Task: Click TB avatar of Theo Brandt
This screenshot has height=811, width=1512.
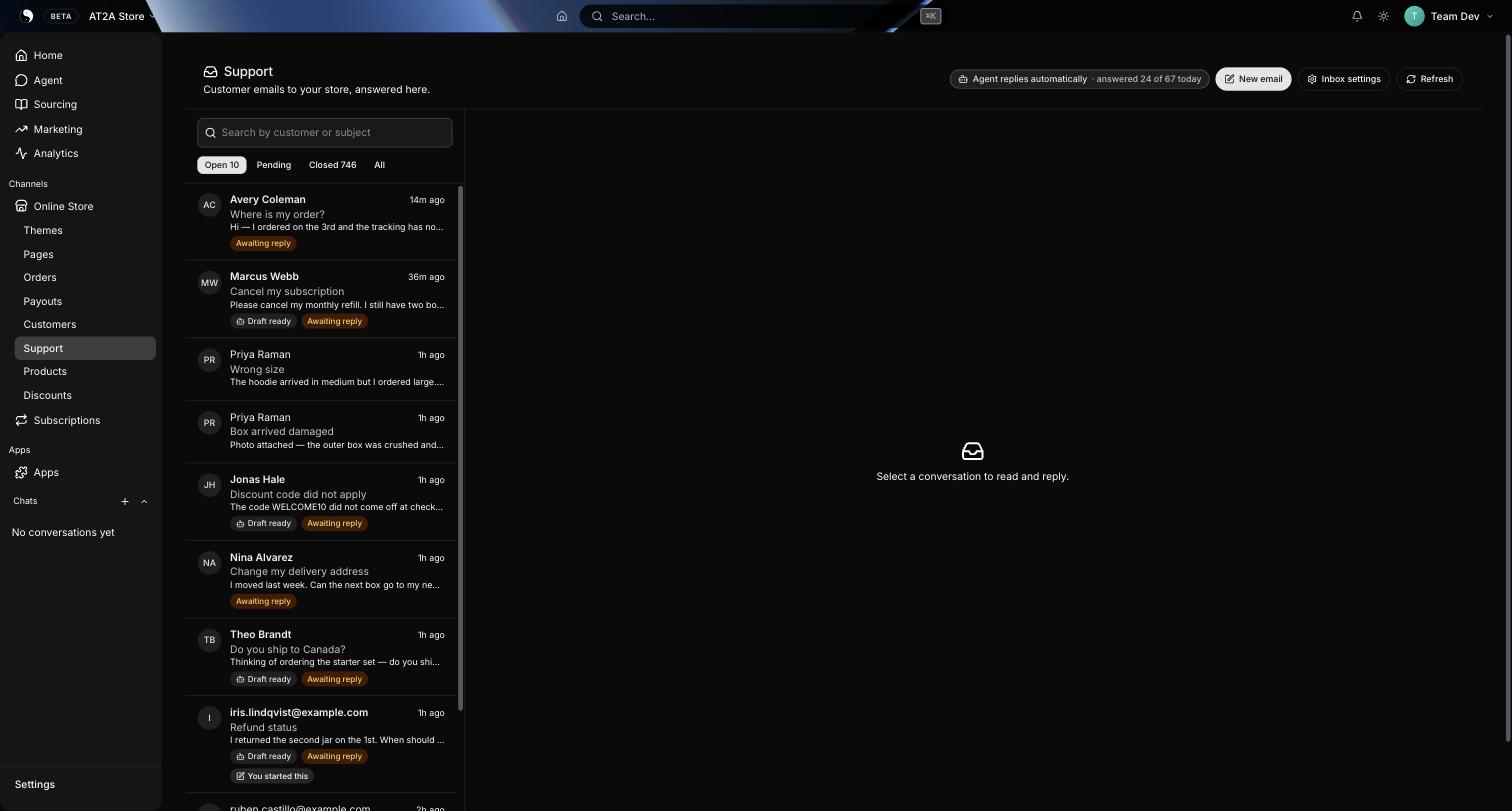Action: [209, 640]
